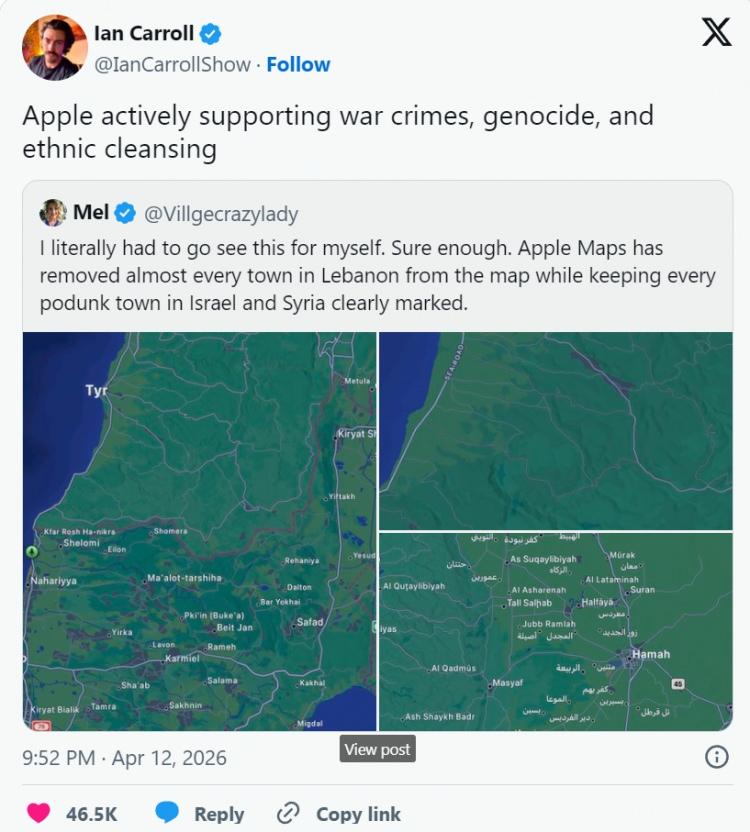Click the X logo icon
750x832 pixels.
pyautogui.click(x=716, y=33)
